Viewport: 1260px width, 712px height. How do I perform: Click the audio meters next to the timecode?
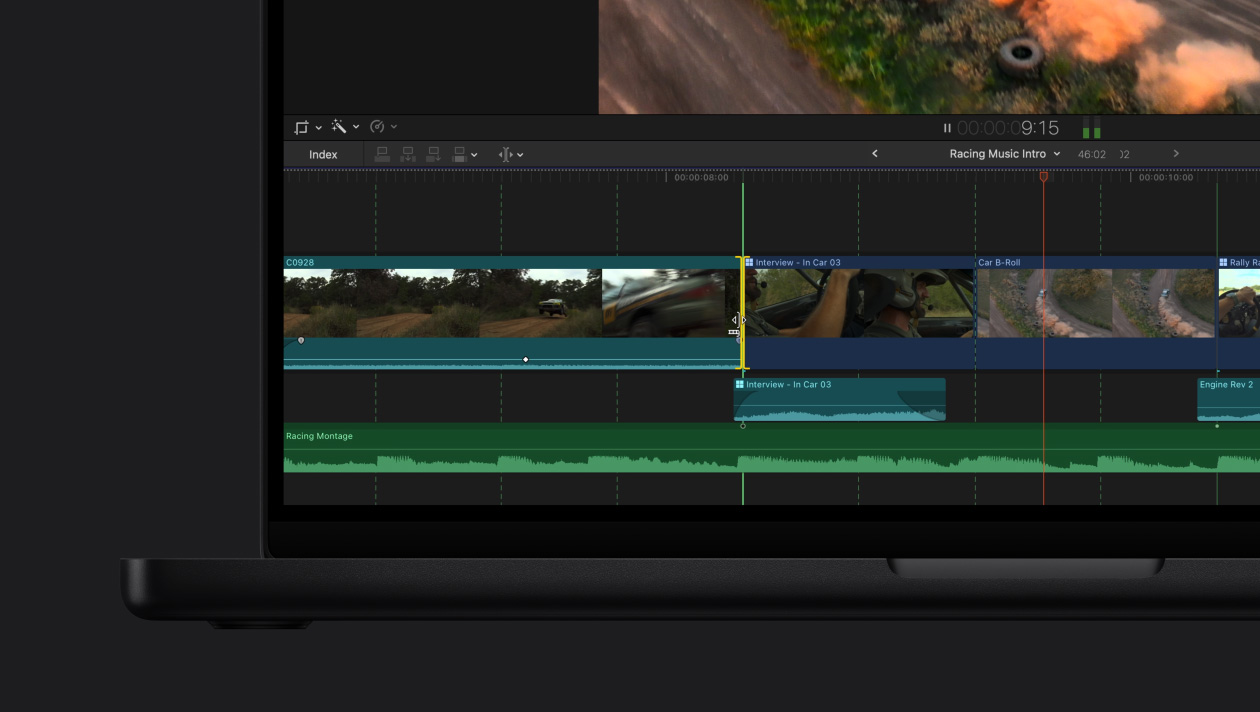point(1091,128)
